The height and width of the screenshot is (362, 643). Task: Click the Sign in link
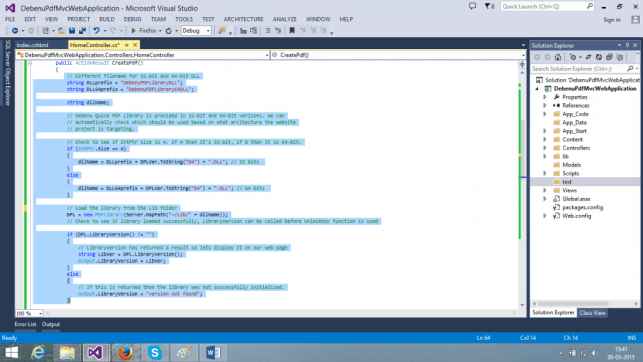[612, 20]
